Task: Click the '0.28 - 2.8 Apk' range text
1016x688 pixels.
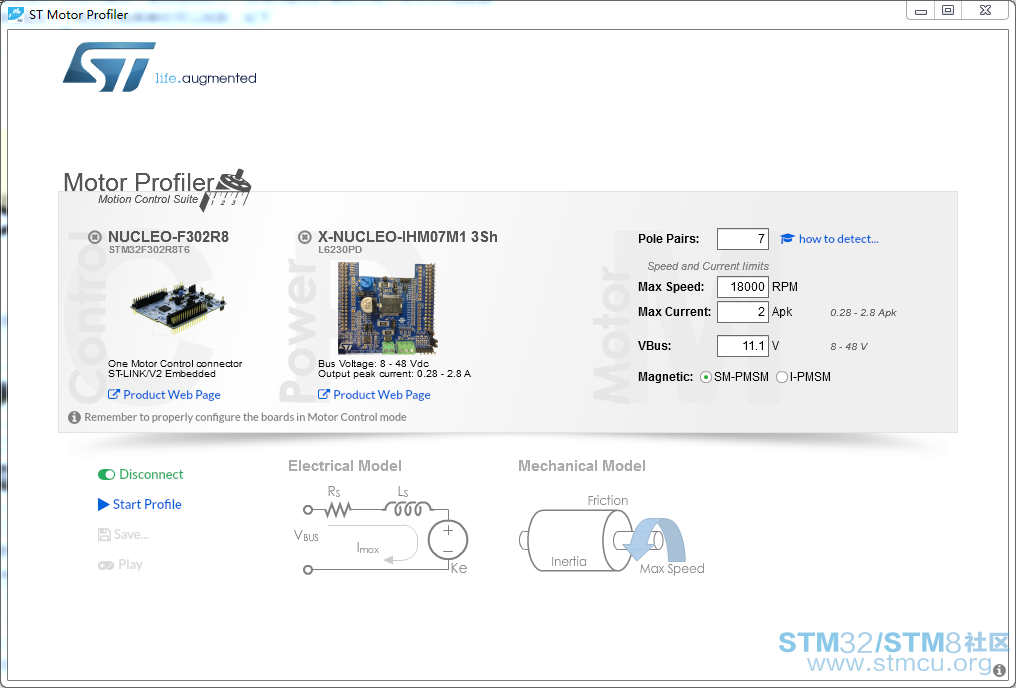Action: click(x=863, y=312)
